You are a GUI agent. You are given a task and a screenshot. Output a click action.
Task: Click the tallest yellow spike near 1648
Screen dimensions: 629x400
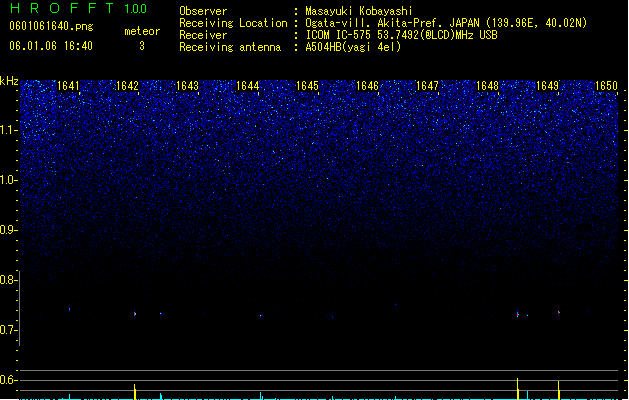click(x=517, y=388)
